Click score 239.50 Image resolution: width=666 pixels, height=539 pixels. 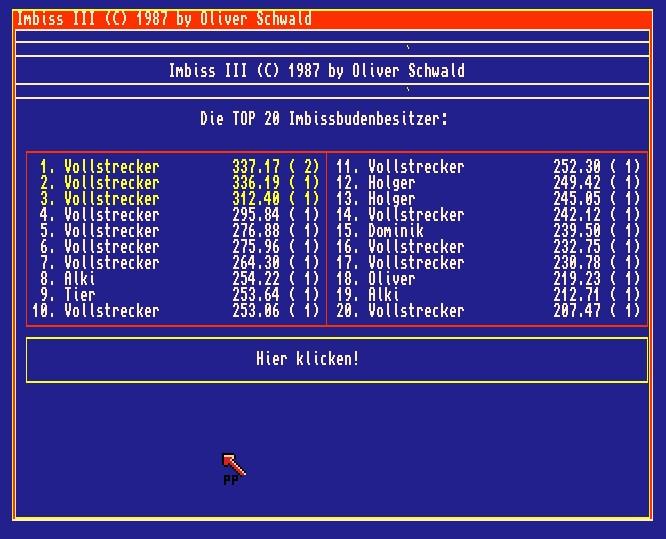577,231
